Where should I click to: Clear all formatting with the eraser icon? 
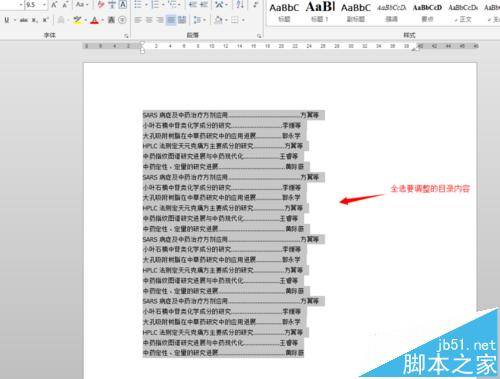click(101, 5)
